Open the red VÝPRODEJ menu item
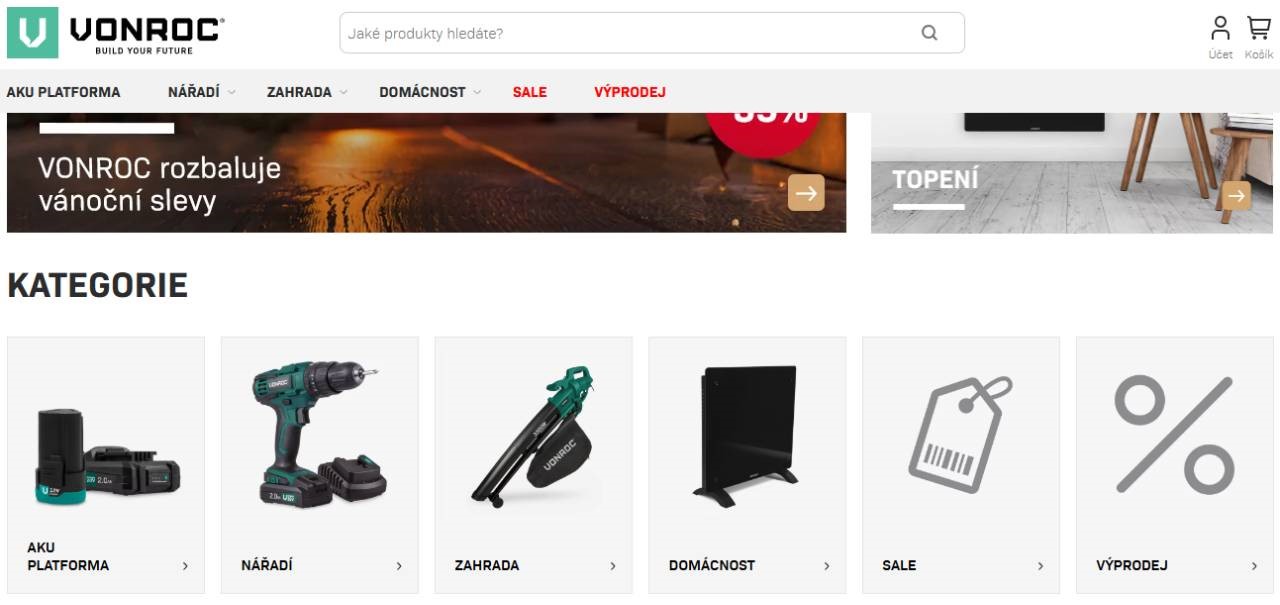1280x605 pixels. (630, 92)
